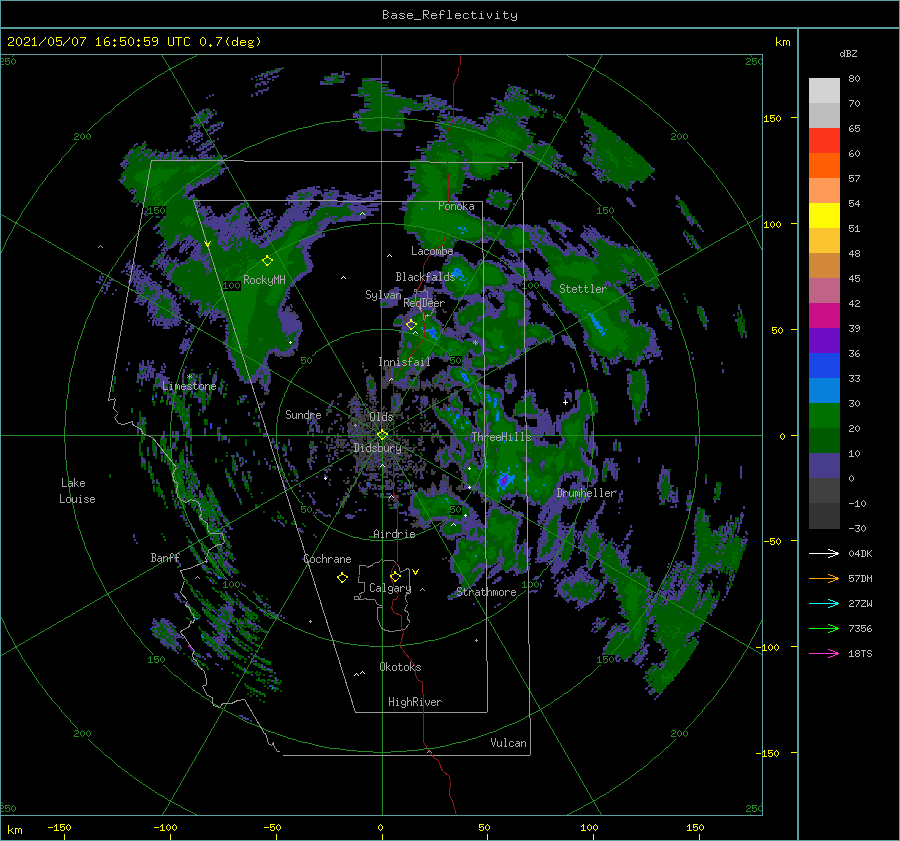Viewport: 900px width, 841px height.
Task: Click the Calgary city label
Action: point(390,588)
